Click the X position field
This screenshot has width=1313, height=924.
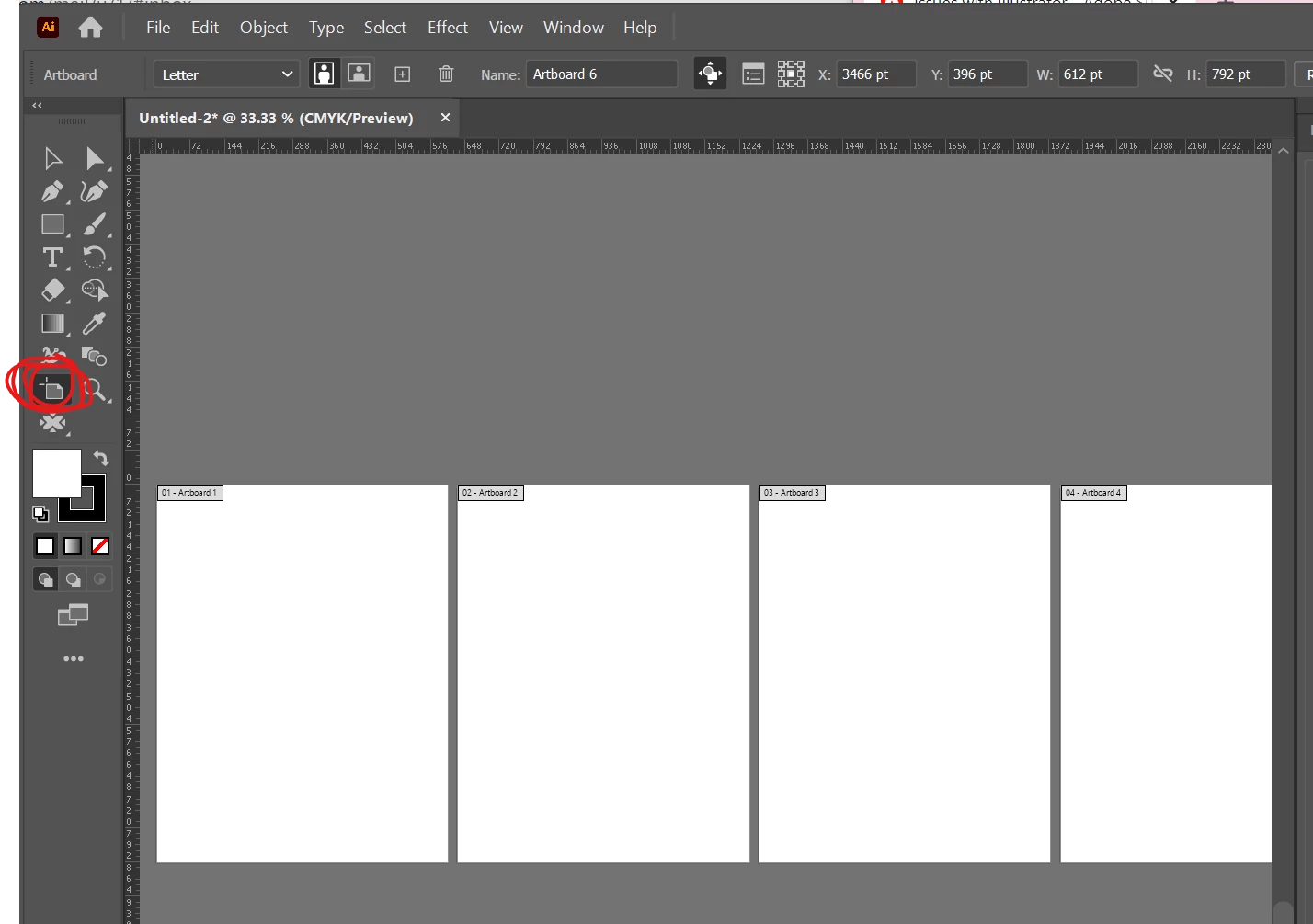(875, 74)
